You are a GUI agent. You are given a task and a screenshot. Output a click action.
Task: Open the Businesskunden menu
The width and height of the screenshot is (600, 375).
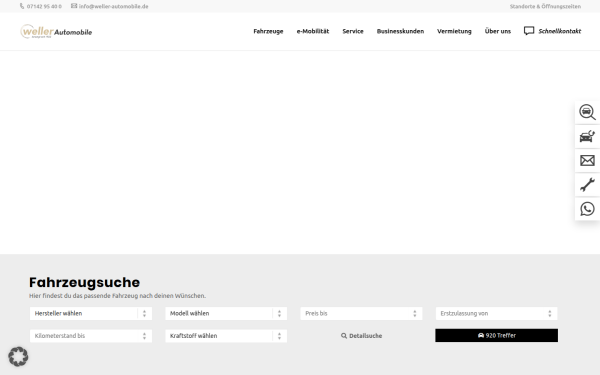coord(400,31)
